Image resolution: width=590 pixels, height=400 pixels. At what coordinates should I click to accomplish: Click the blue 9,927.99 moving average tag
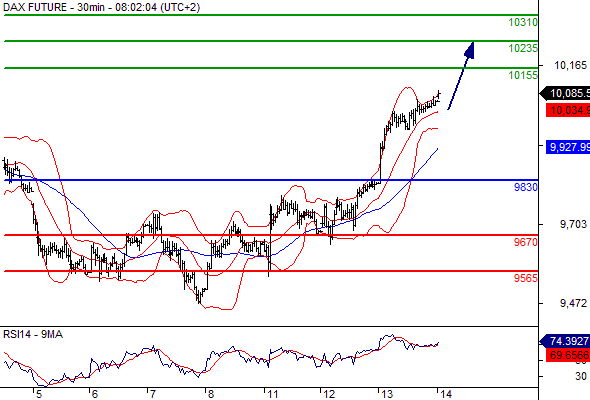568,147
